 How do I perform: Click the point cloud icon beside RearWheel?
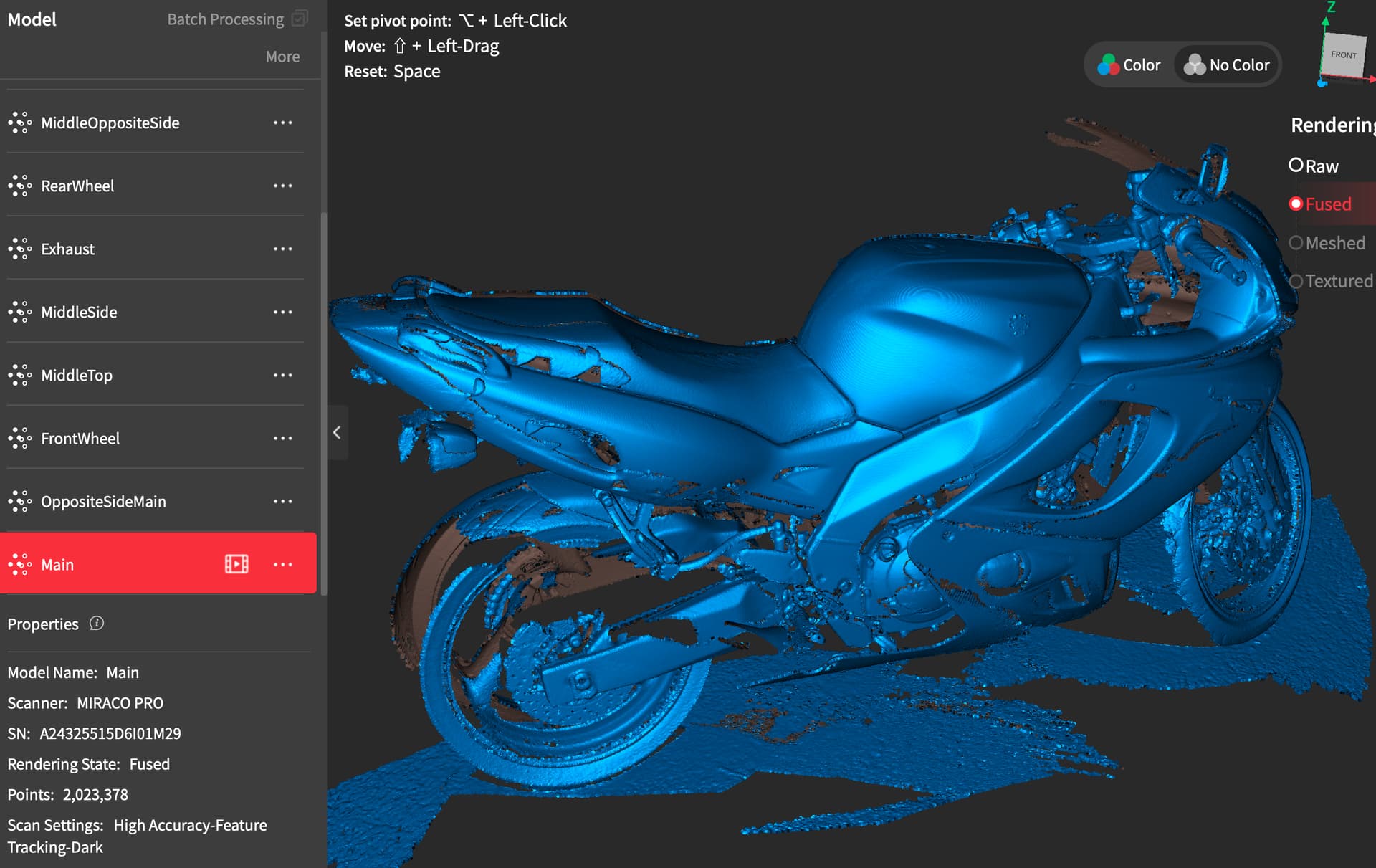pyautogui.click(x=19, y=186)
